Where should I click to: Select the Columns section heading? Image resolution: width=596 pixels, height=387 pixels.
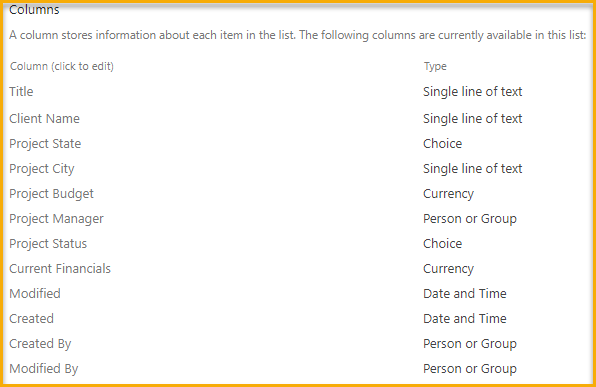tap(34, 10)
